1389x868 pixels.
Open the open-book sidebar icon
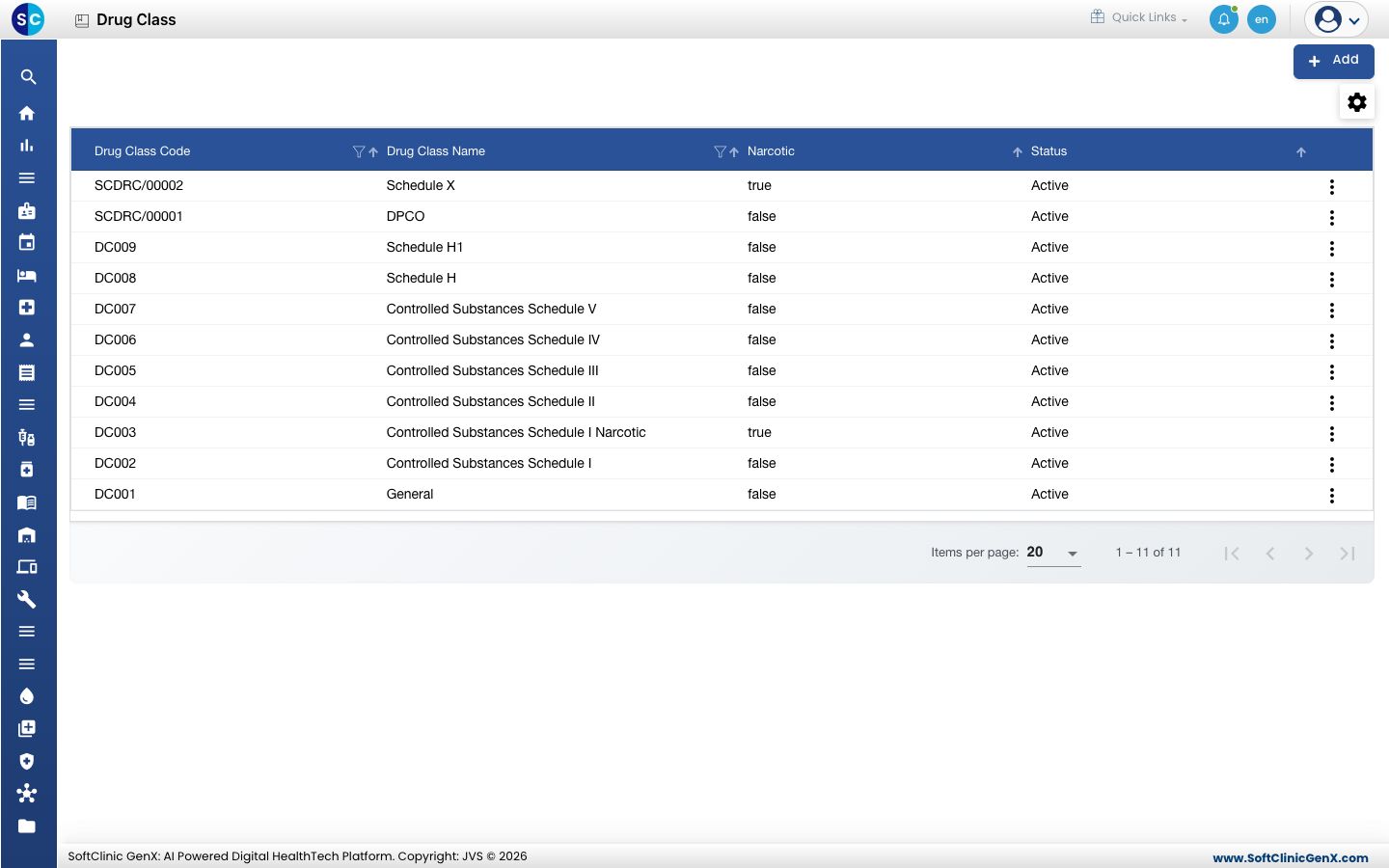pos(27,502)
